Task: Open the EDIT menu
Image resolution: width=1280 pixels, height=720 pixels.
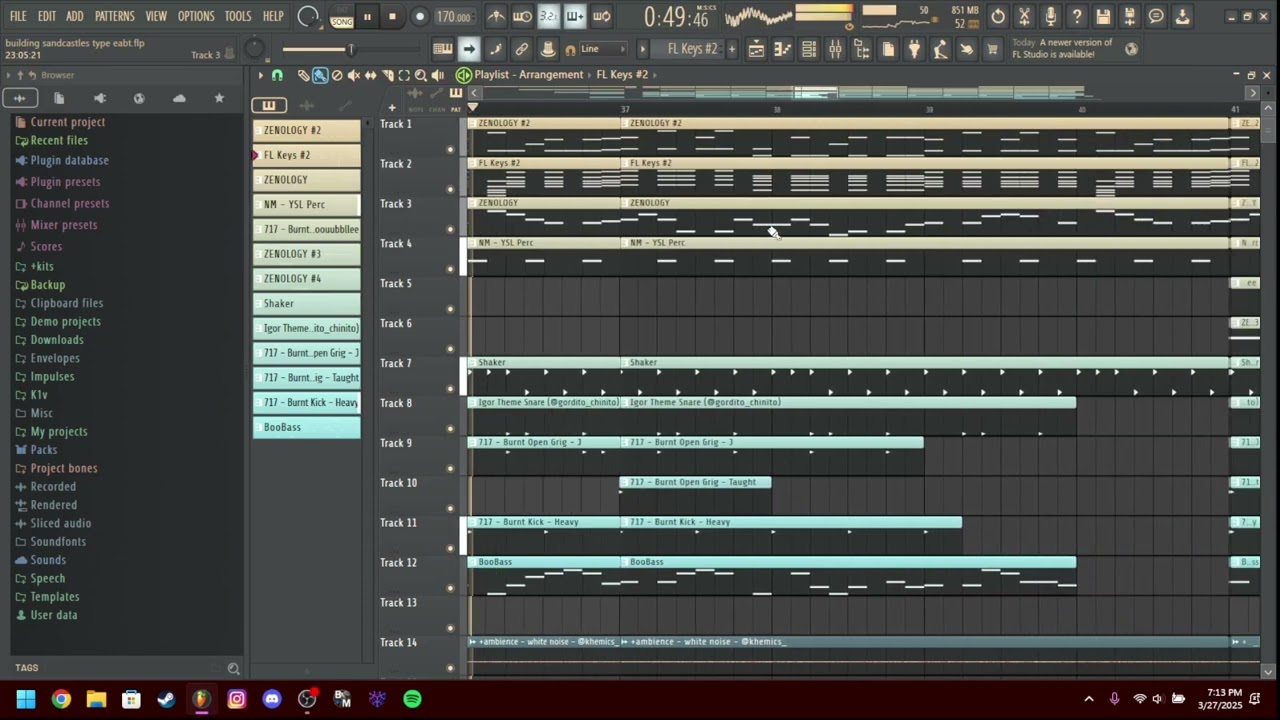Action: [x=47, y=16]
